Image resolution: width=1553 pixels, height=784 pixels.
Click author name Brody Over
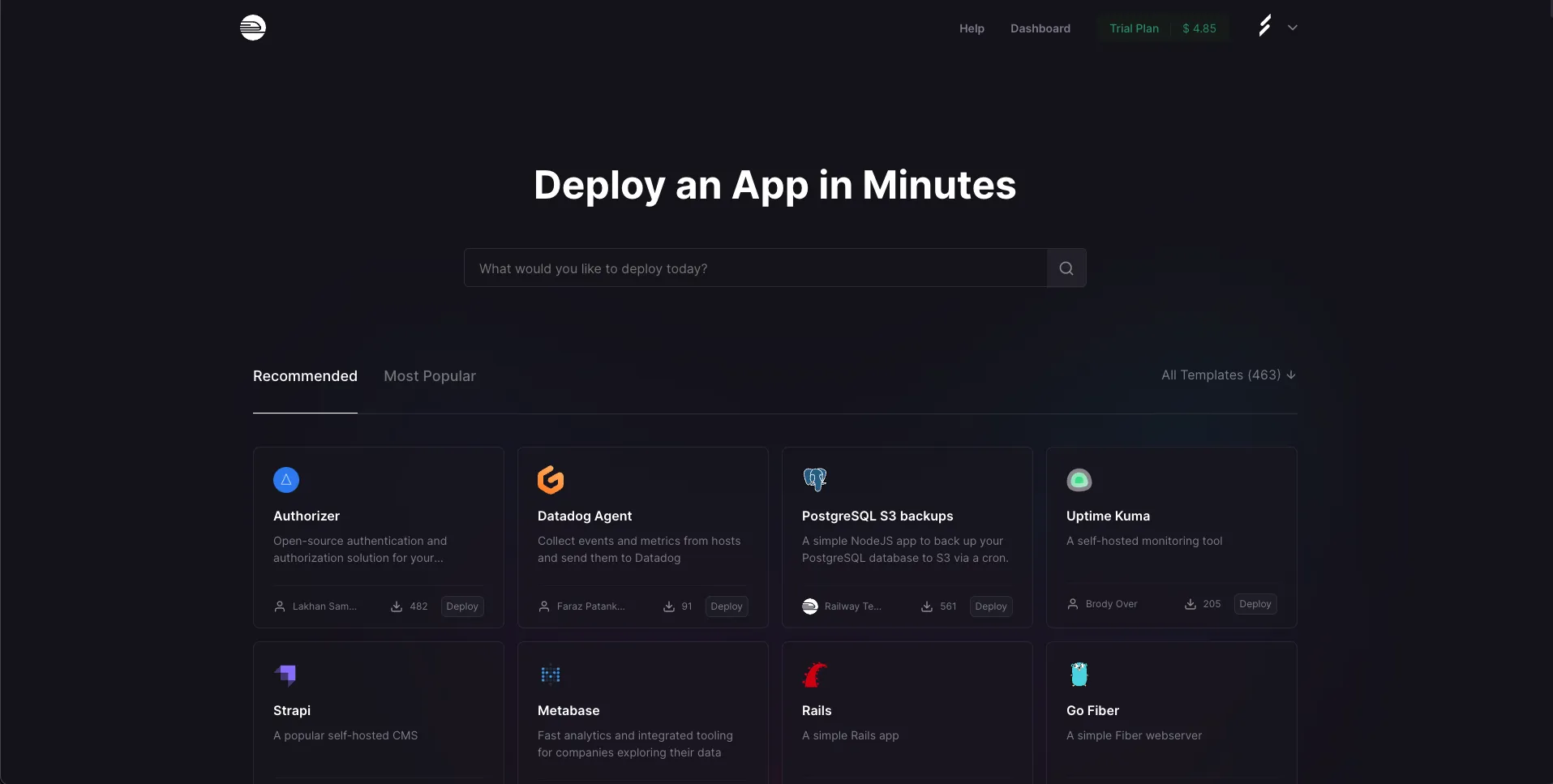click(1112, 604)
